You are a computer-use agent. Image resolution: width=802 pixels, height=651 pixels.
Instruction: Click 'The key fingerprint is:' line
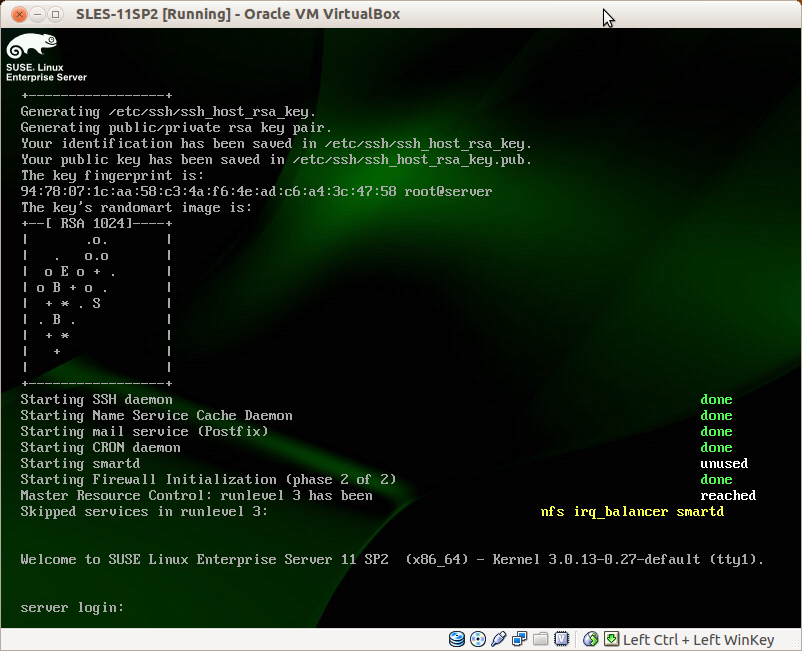click(x=112, y=175)
